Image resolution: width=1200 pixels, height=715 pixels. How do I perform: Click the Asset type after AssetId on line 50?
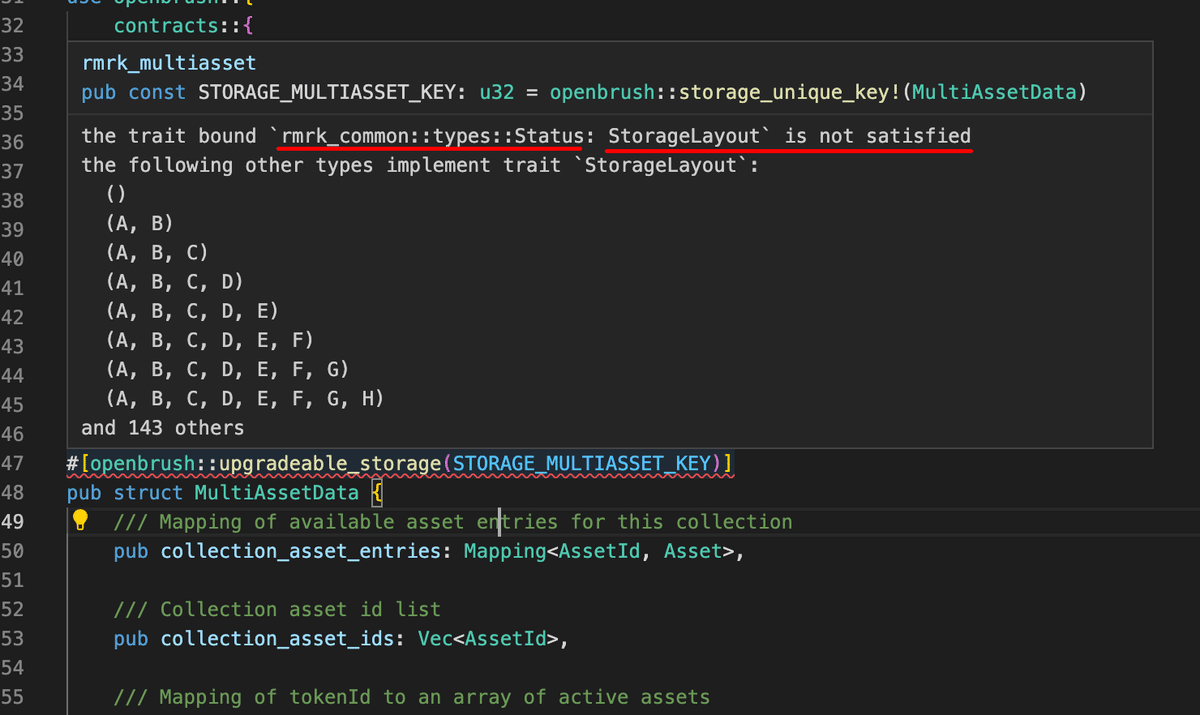[693, 551]
